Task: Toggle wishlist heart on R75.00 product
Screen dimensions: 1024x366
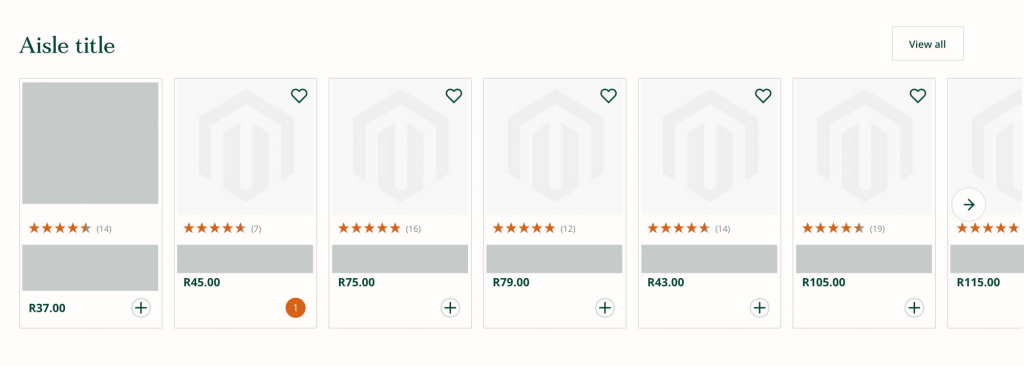Action: (x=454, y=96)
